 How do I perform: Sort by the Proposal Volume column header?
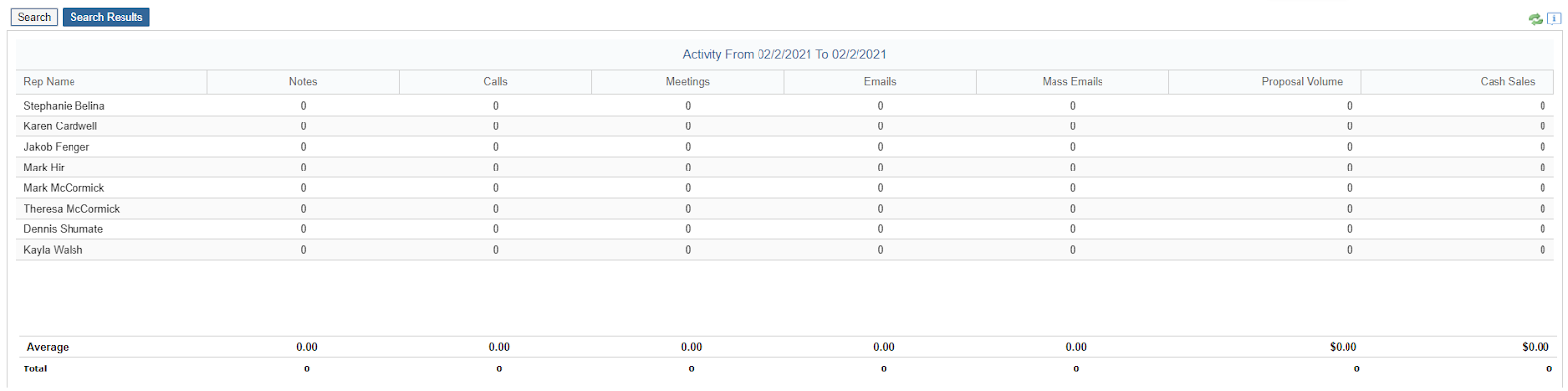point(1302,82)
